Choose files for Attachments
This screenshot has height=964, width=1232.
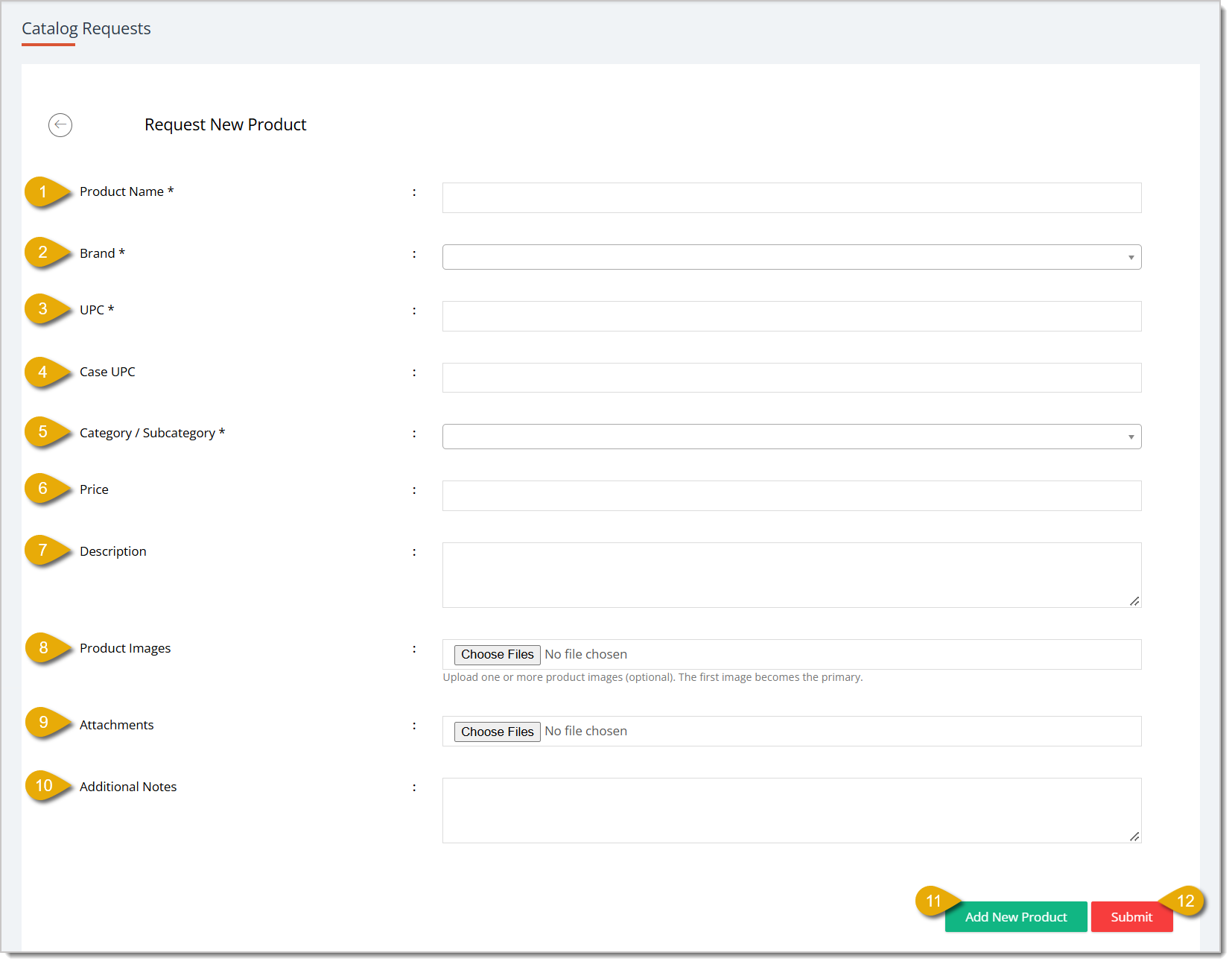pyautogui.click(x=498, y=732)
